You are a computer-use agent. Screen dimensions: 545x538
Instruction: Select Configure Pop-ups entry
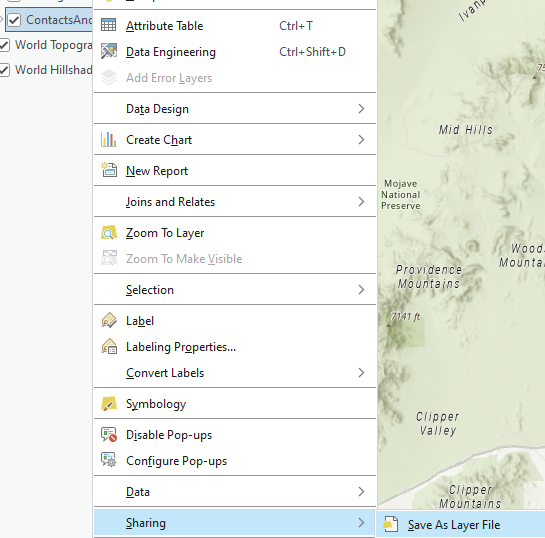point(235,461)
